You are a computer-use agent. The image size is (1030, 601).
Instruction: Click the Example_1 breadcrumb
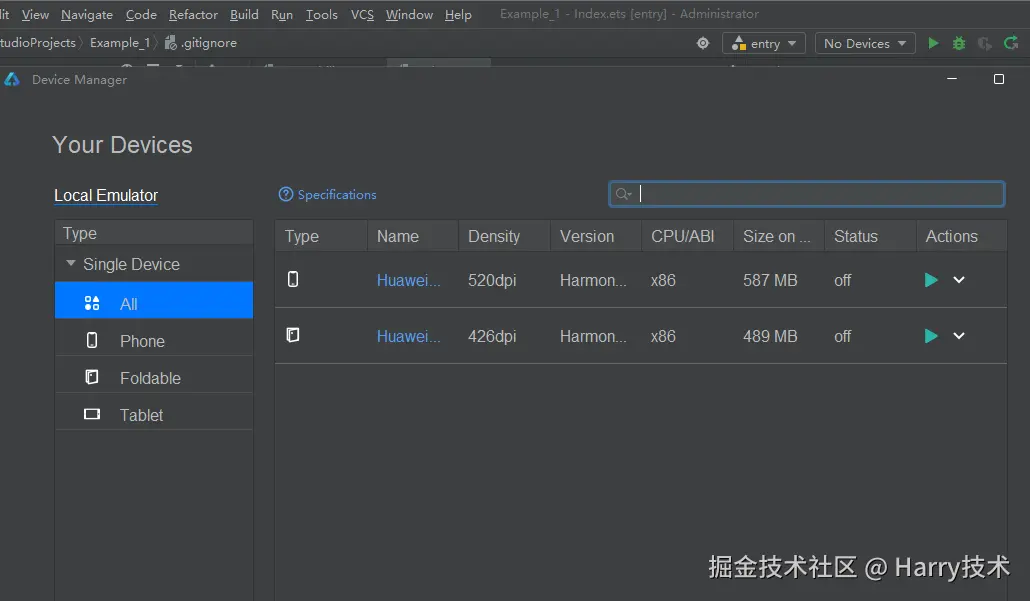click(x=120, y=43)
